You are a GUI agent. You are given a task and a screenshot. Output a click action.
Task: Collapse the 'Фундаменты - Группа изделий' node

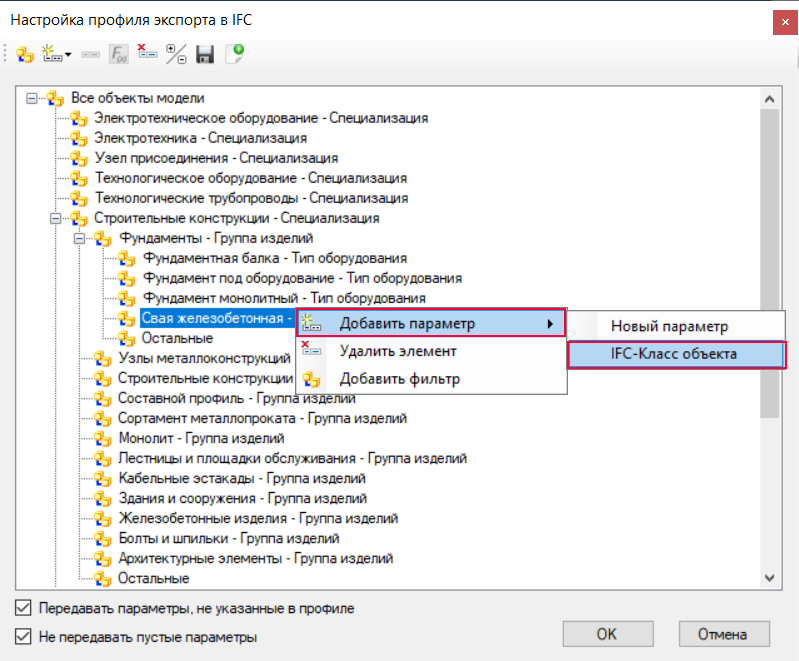tap(80, 238)
